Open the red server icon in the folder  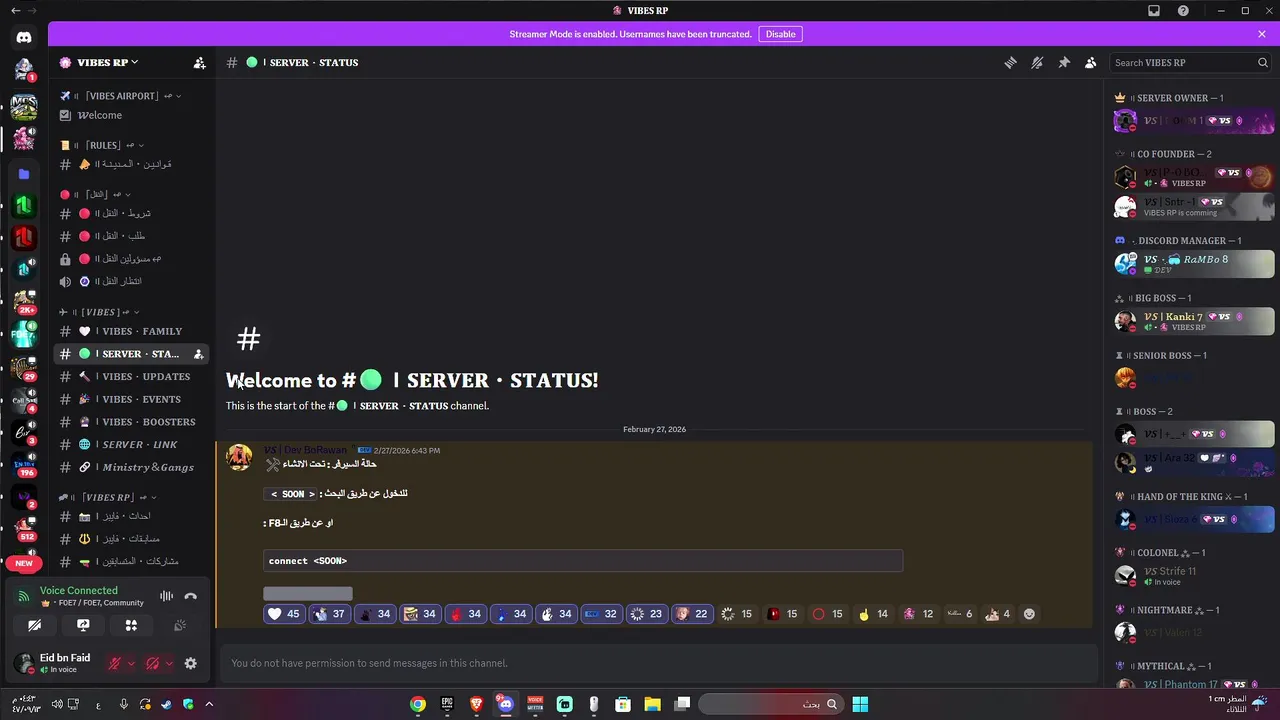[24, 238]
